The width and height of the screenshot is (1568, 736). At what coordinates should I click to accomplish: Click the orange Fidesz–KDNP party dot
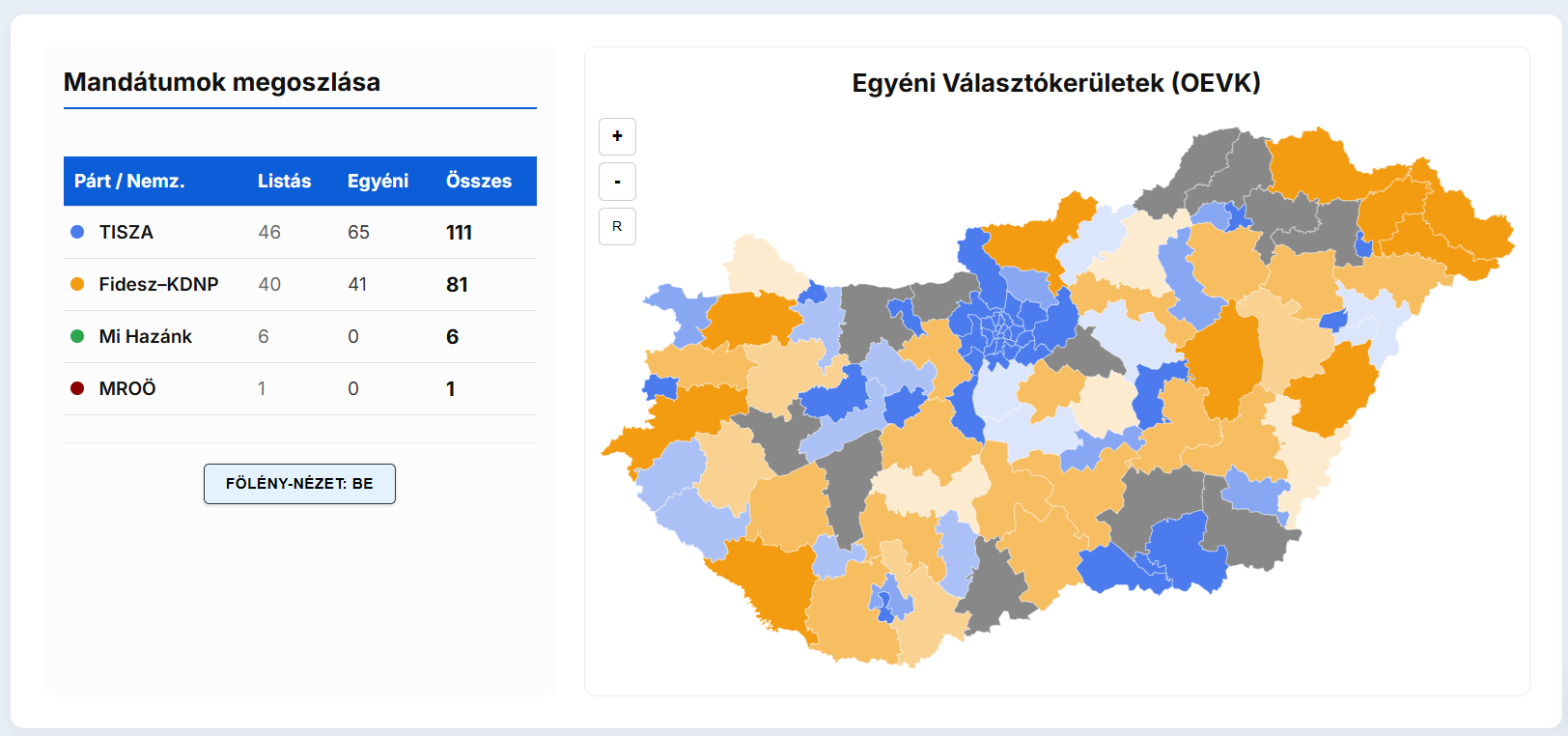click(77, 284)
